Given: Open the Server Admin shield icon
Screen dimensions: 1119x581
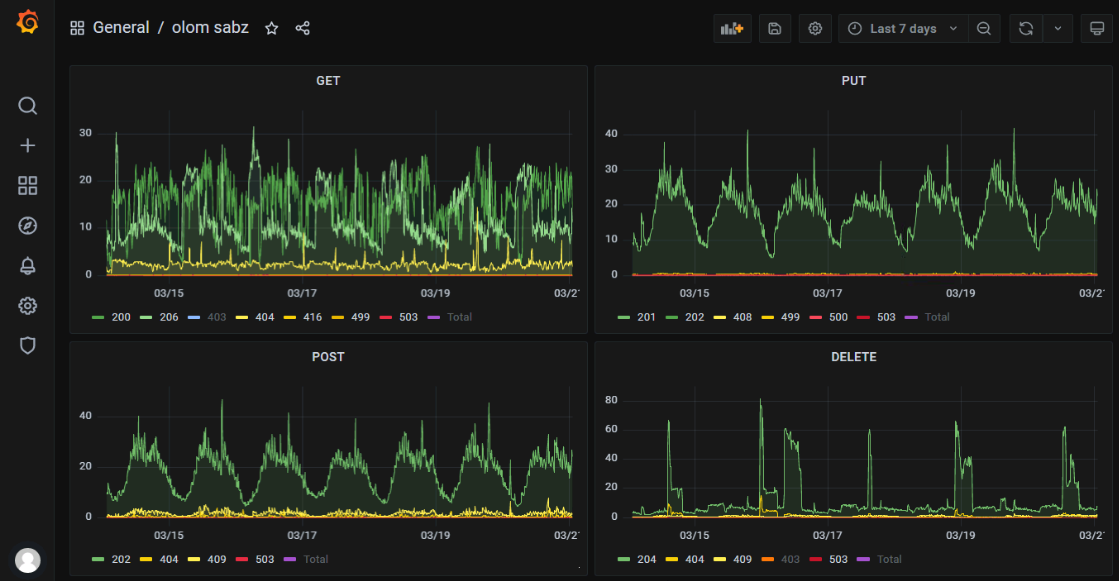Looking at the screenshot, I should pyautogui.click(x=28, y=346).
